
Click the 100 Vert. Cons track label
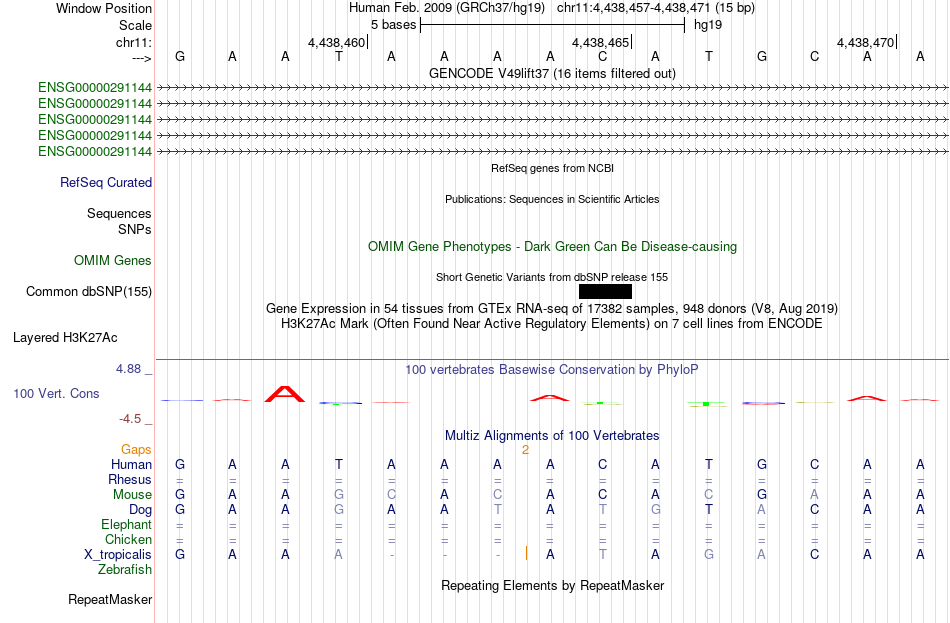point(56,393)
